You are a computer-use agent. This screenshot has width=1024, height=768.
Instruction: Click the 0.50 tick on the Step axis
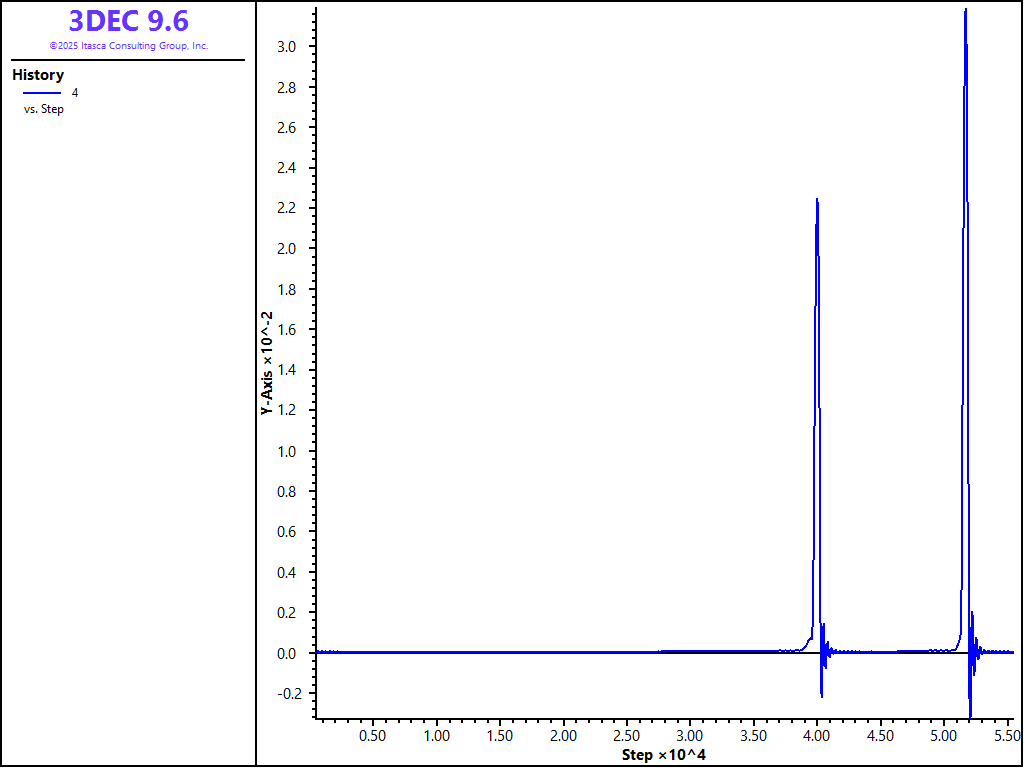(x=373, y=735)
